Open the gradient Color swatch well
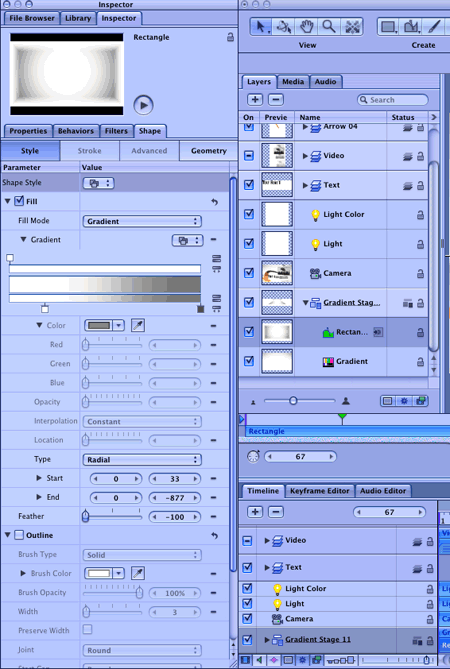Viewport: 450px width, 669px height. [99, 326]
